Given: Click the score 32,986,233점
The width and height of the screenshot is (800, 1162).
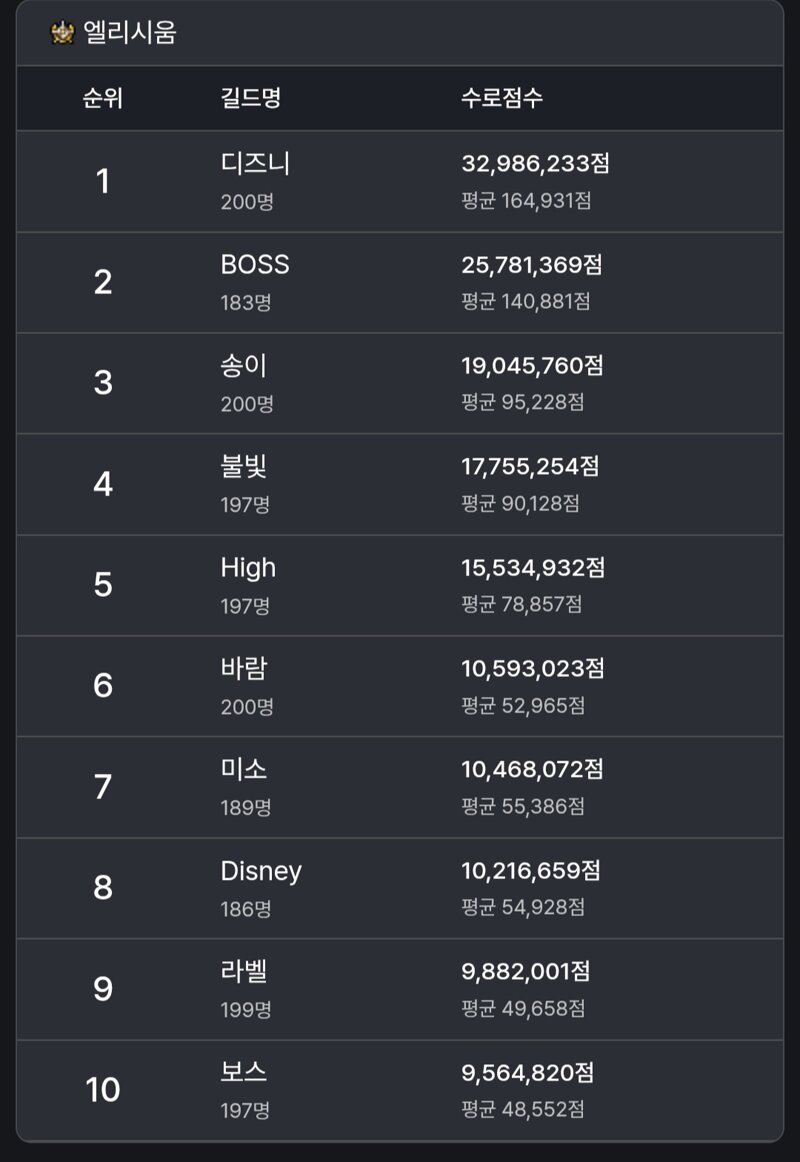Looking at the screenshot, I should (x=535, y=163).
